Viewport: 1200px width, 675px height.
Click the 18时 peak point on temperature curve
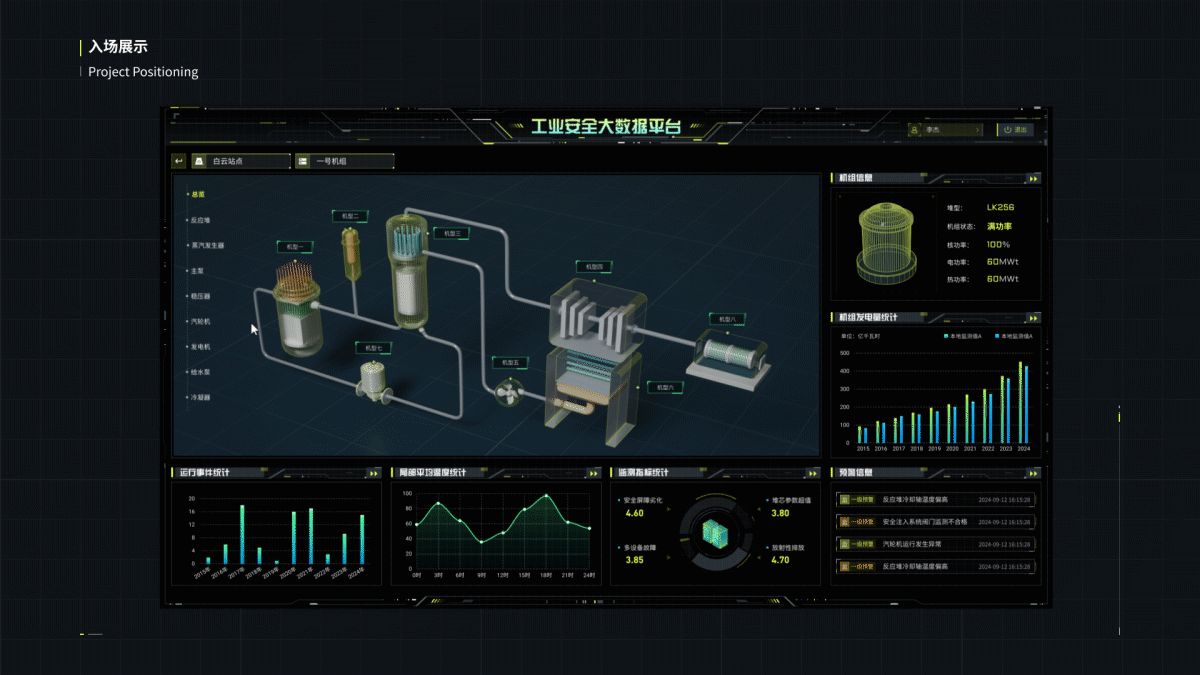547,496
